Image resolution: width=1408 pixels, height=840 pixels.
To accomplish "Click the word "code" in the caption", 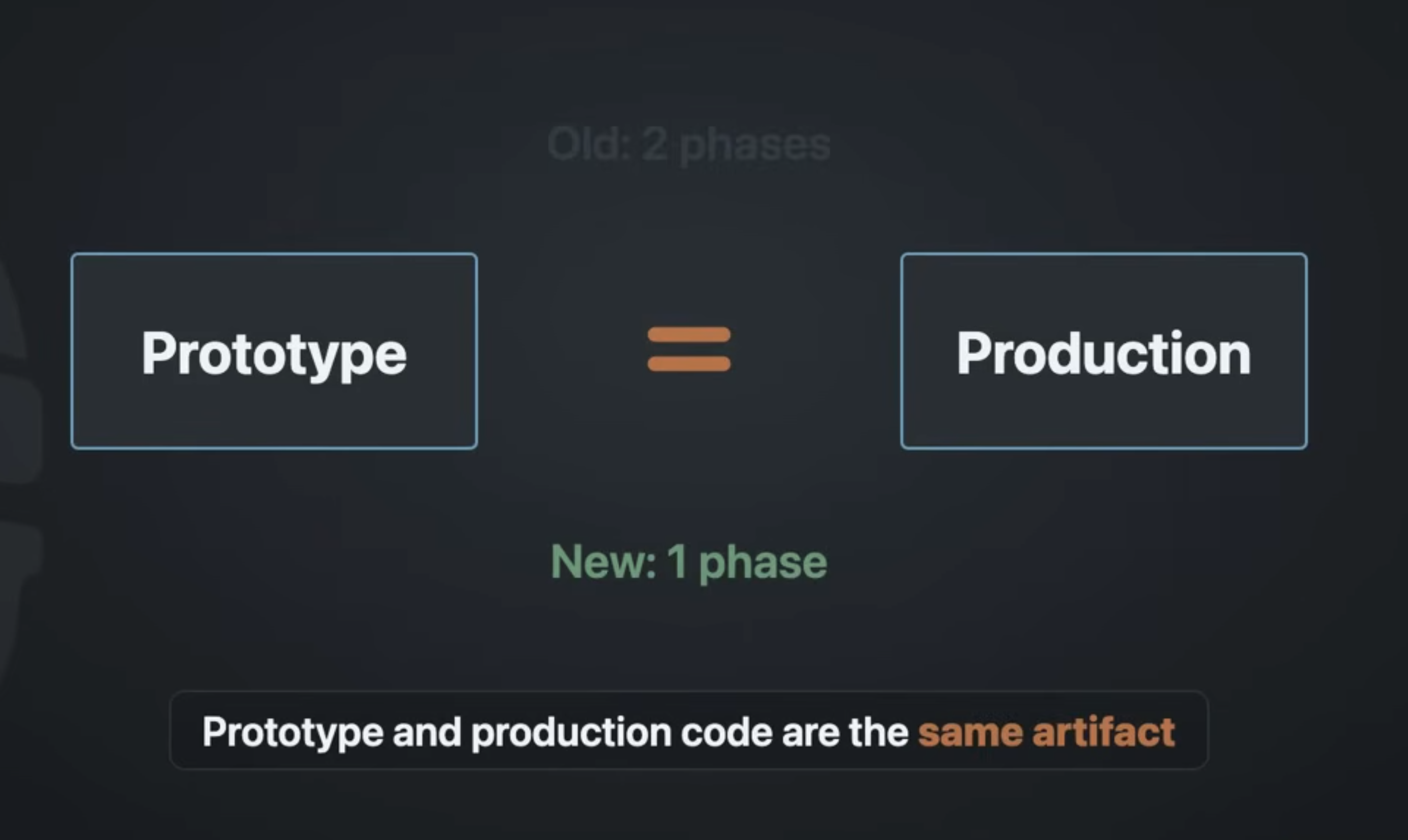I will (x=726, y=732).
